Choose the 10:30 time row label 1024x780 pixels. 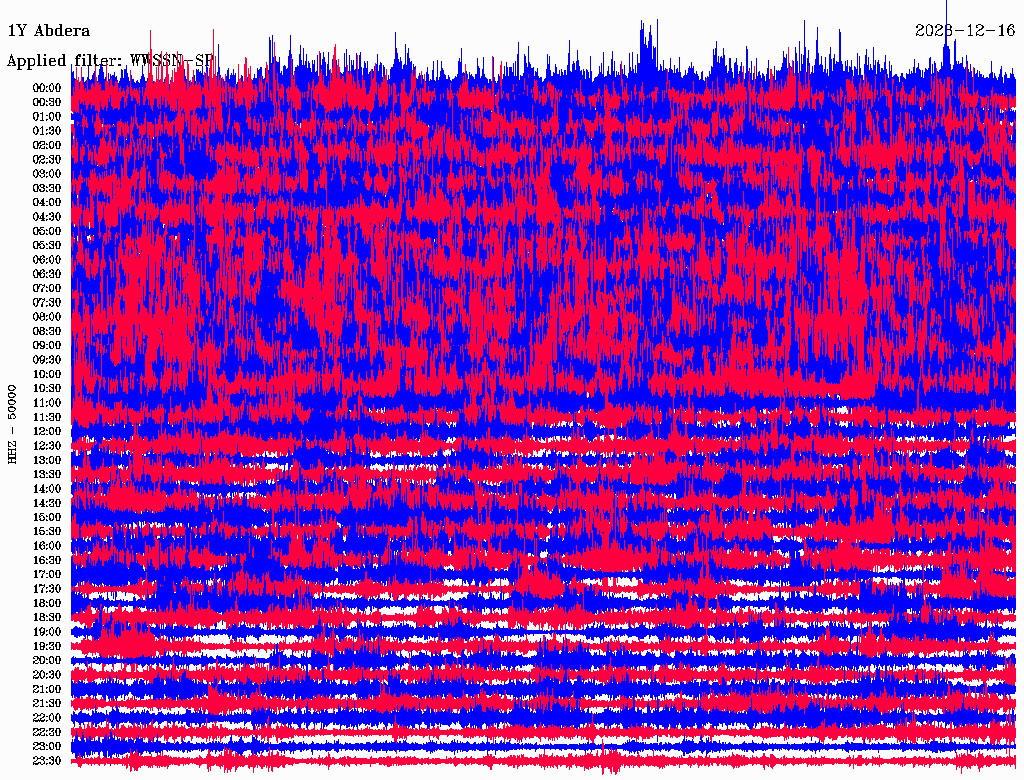coord(47,389)
